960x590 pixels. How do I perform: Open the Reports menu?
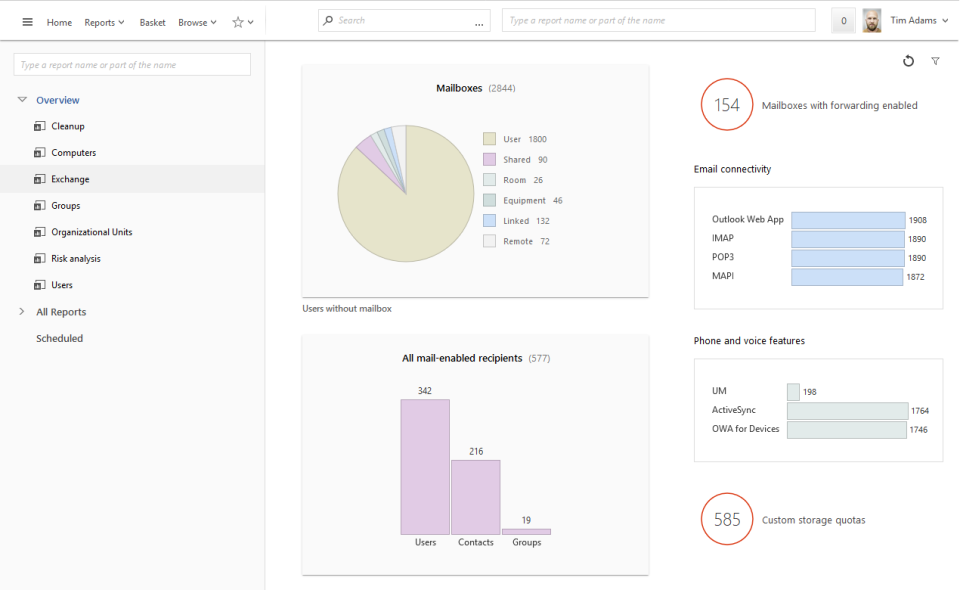pyautogui.click(x=104, y=21)
